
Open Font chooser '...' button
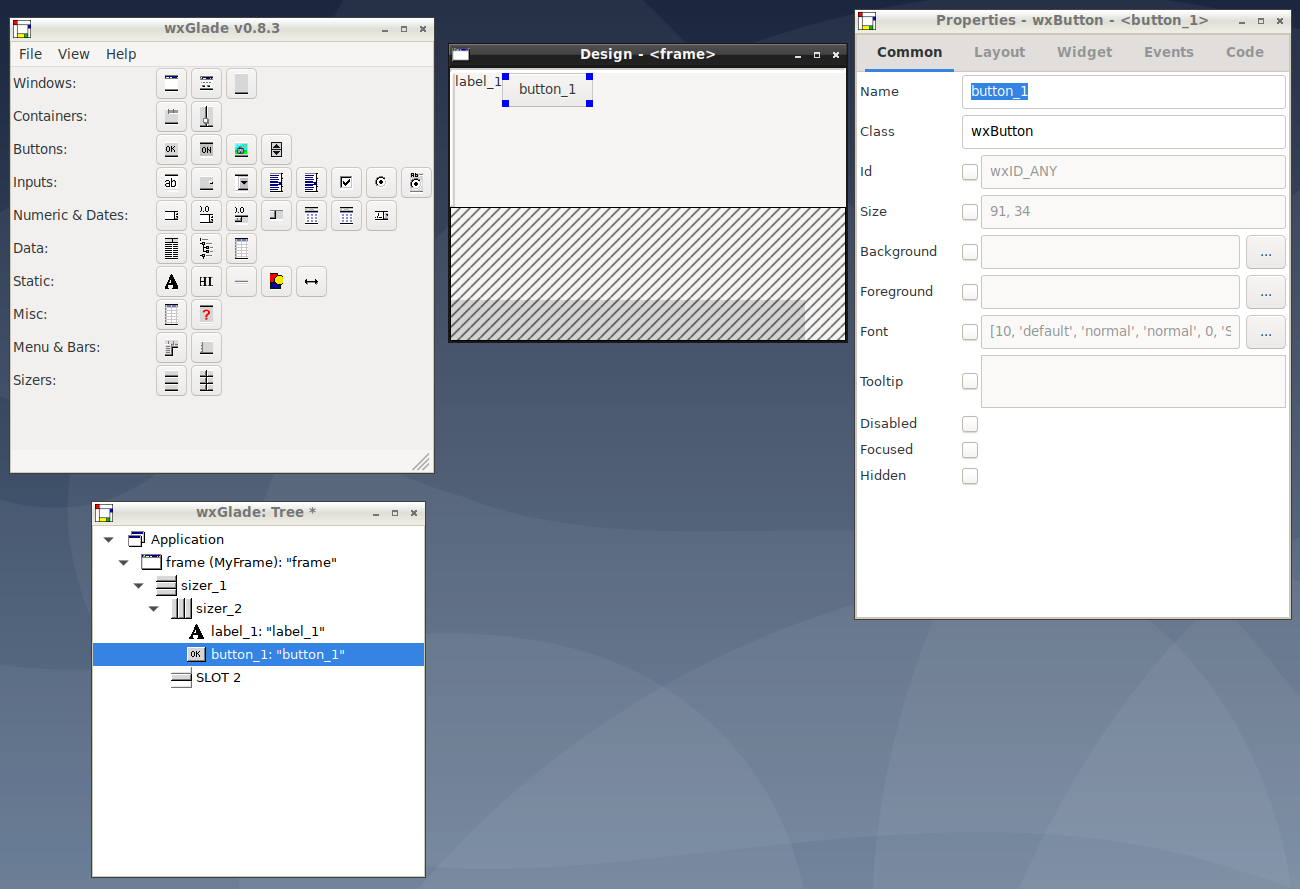[x=1266, y=332]
